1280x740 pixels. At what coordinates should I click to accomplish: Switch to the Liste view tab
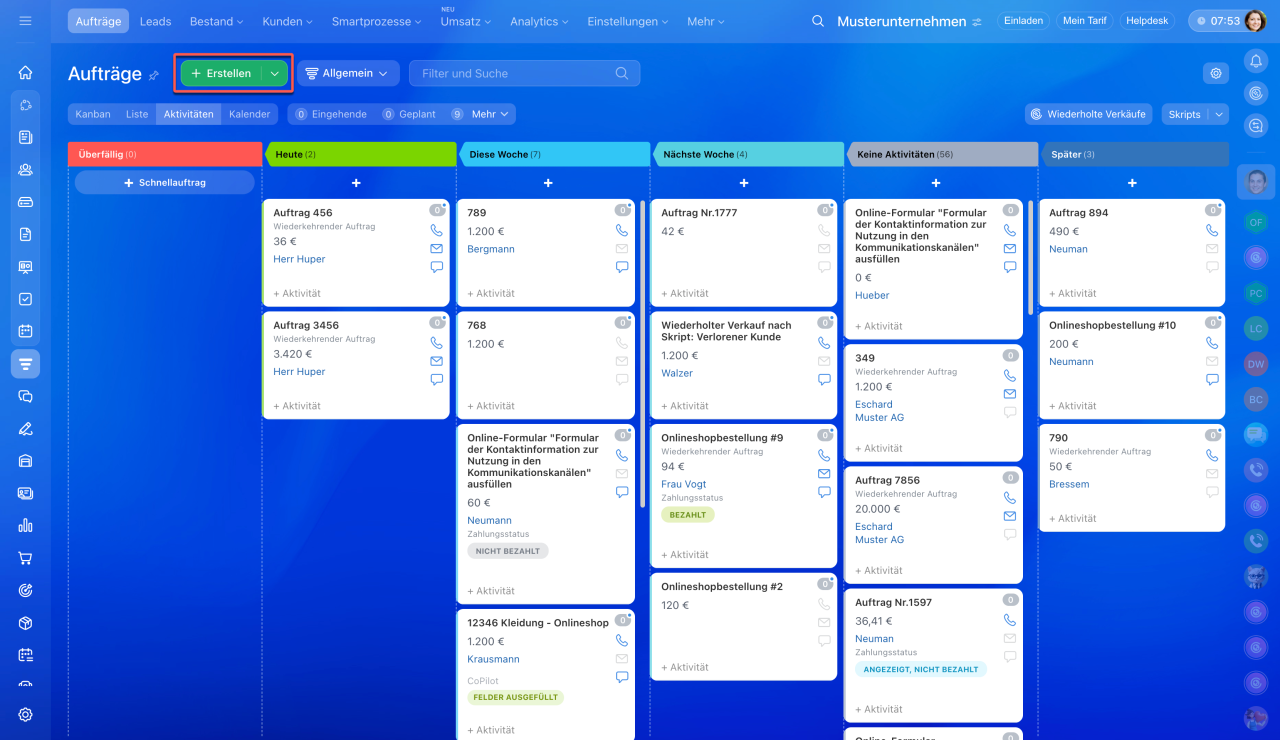(137, 114)
